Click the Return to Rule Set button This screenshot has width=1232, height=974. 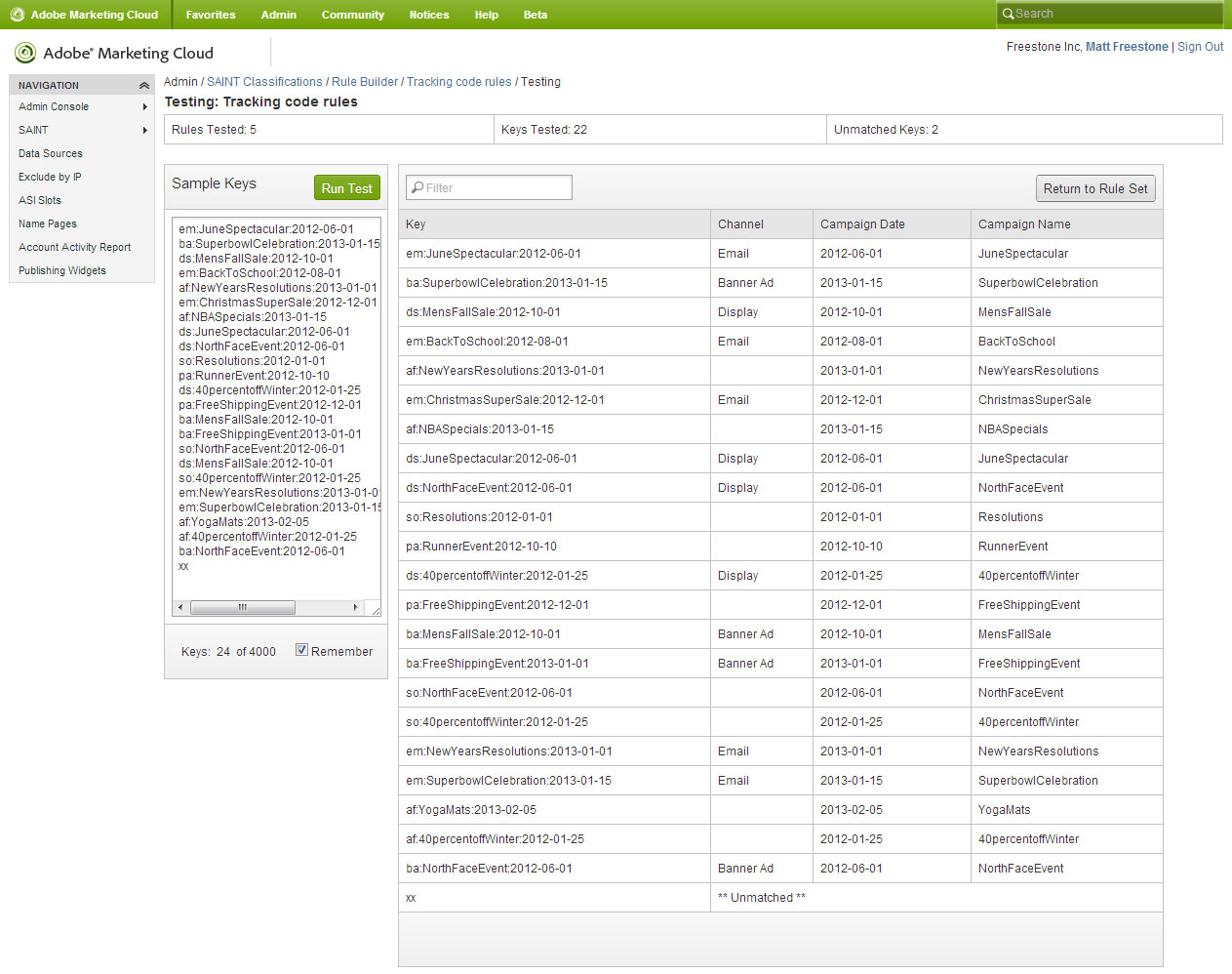pyautogui.click(x=1094, y=188)
